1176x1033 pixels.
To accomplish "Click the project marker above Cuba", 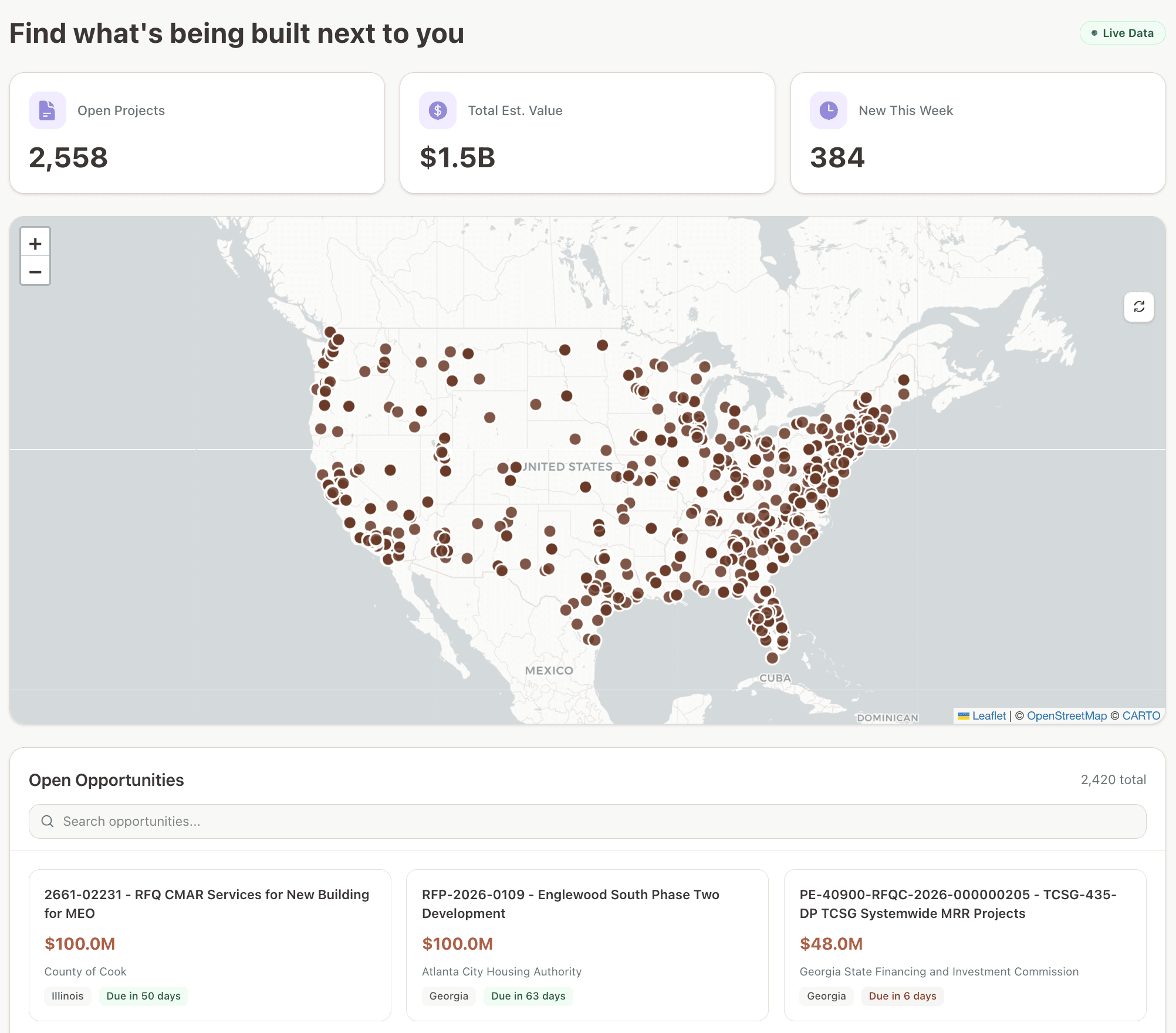I will [x=772, y=658].
